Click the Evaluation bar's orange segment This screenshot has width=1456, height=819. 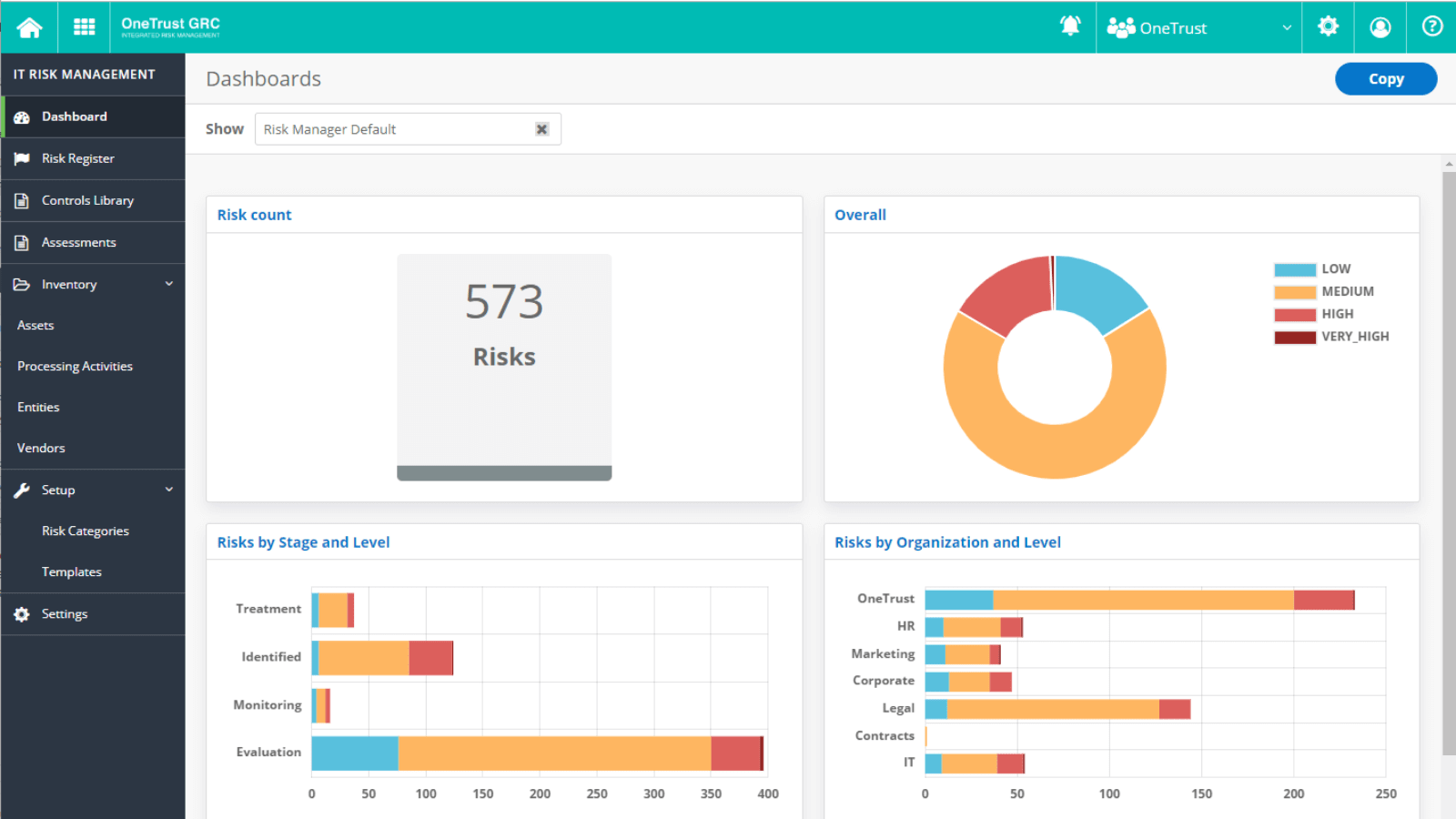(x=554, y=753)
